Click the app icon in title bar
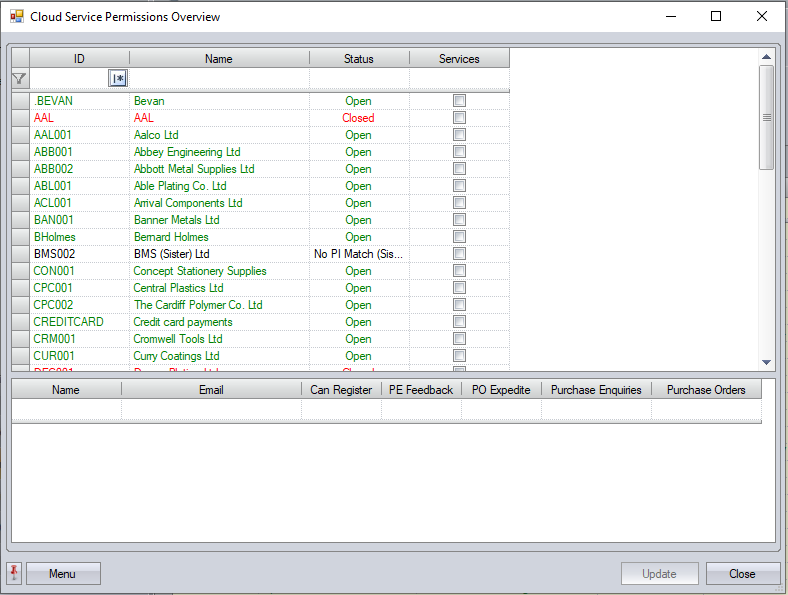Viewport: 788px width, 595px height. 16,16
